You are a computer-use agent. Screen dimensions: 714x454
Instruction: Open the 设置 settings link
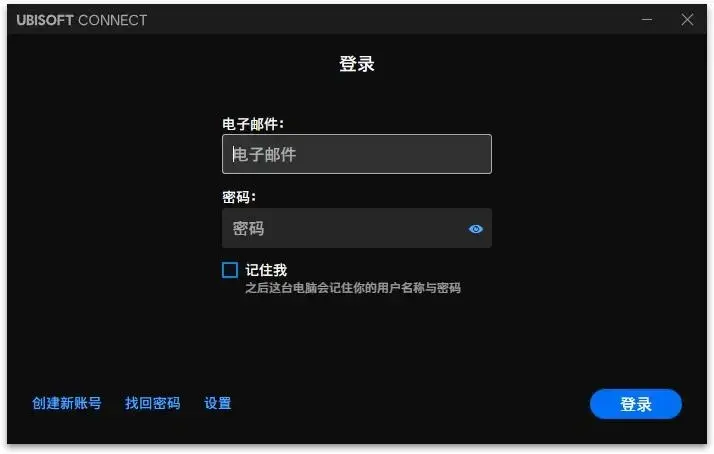[x=218, y=403]
